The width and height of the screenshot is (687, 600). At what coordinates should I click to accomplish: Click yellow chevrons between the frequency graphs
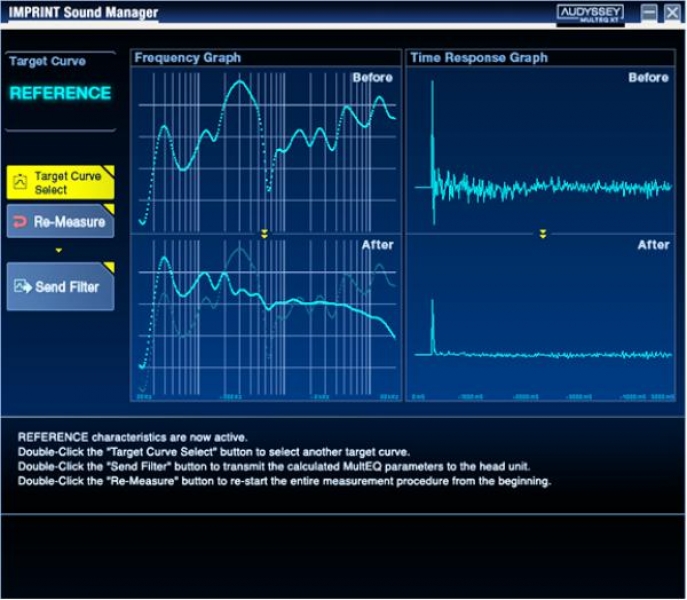(x=264, y=234)
